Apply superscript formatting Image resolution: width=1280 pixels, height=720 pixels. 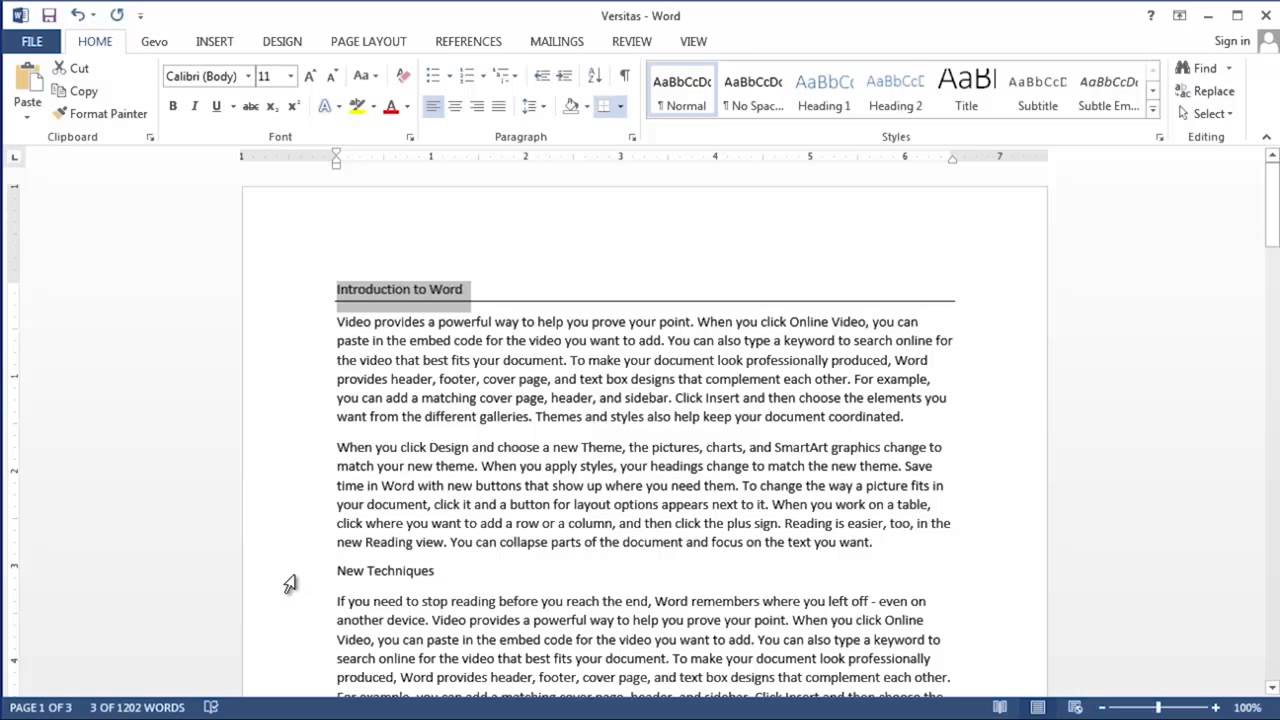(x=293, y=106)
